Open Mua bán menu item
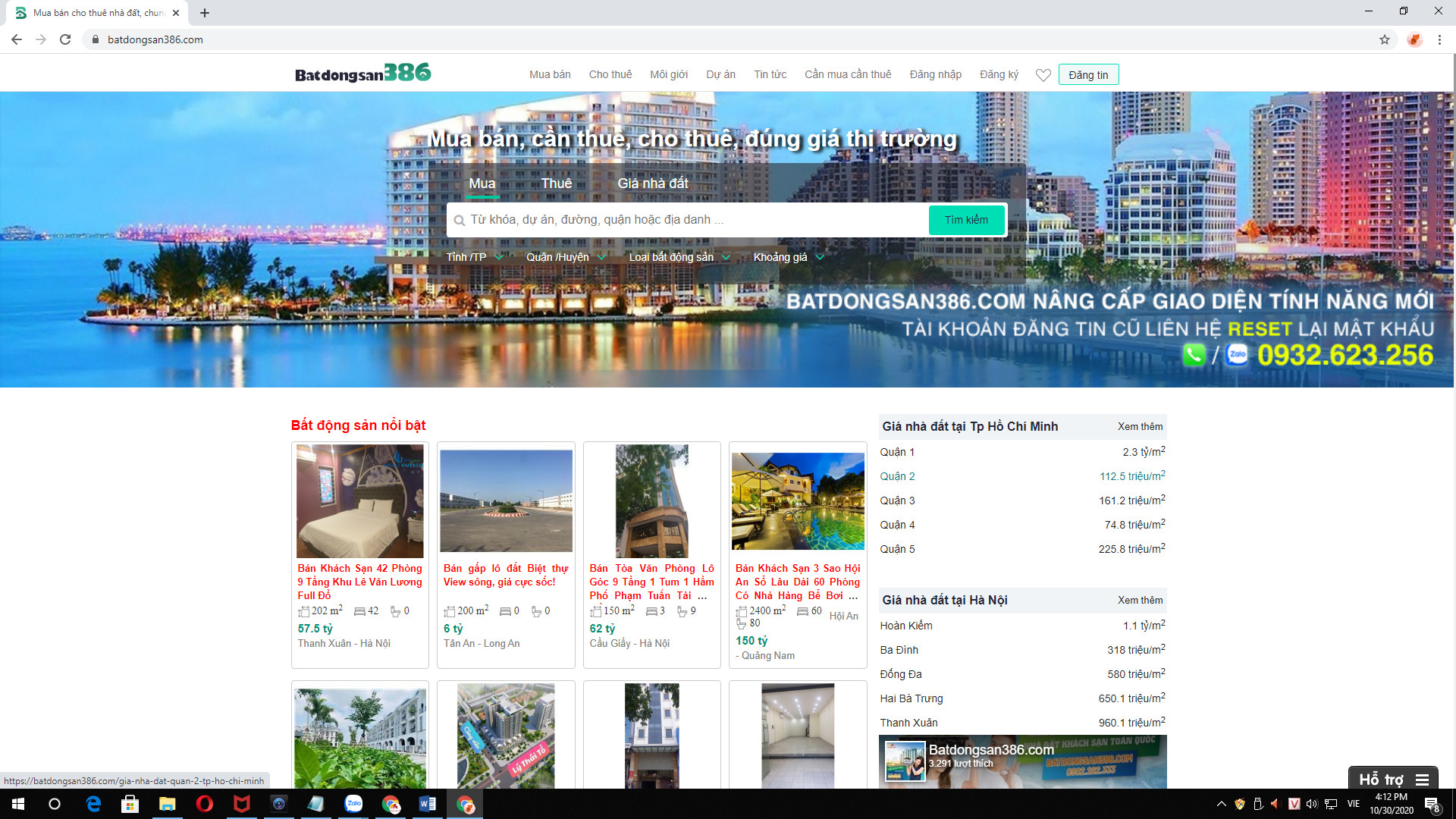Screen dimensions: 1456x819 point(550,74)
